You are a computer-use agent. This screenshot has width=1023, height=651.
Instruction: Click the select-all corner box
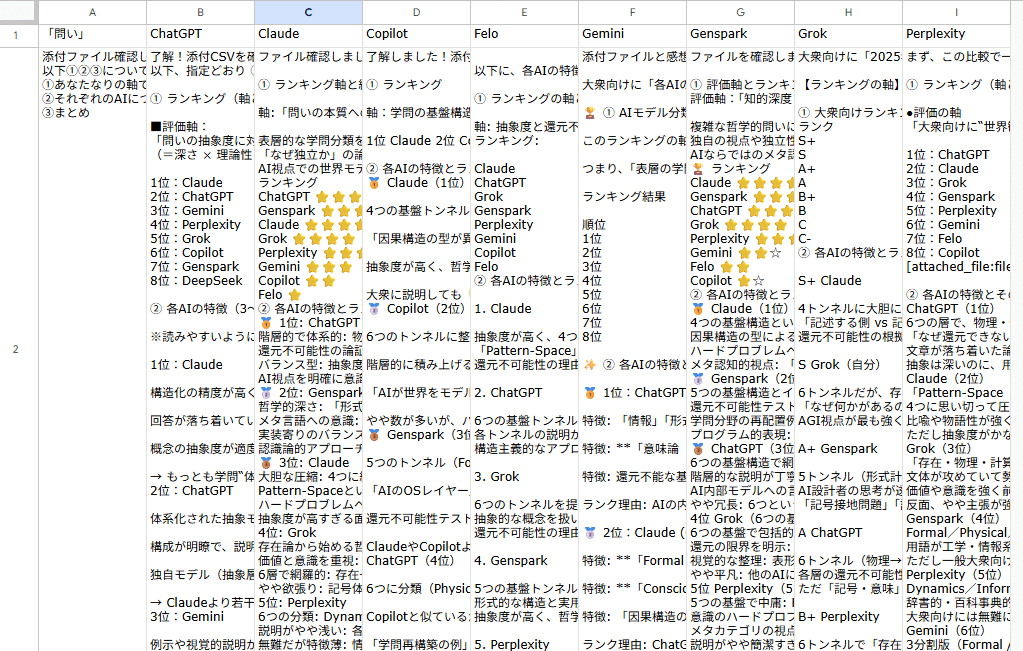point(18,12)
